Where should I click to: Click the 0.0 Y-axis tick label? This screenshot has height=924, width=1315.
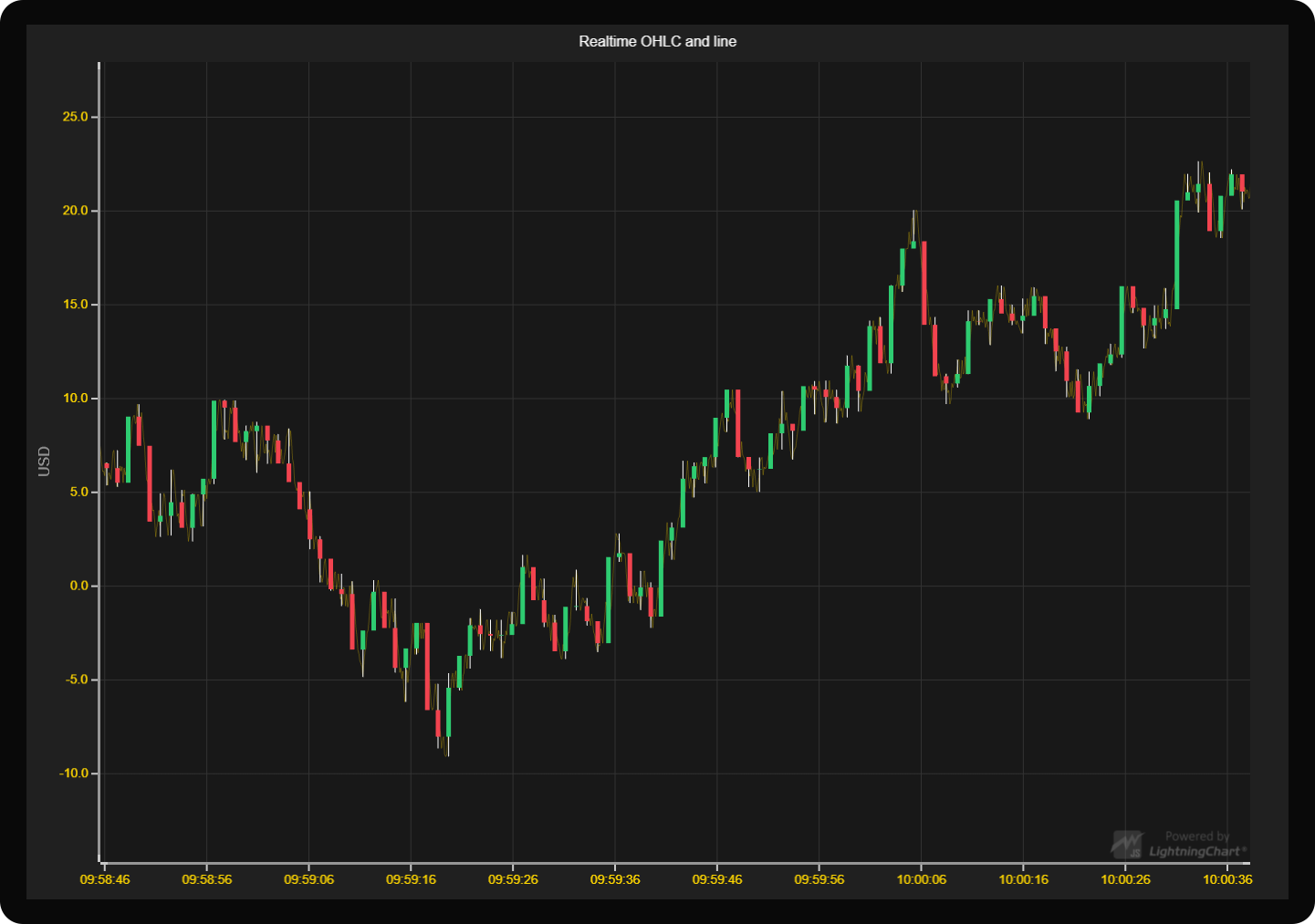click(x=78, y=586)
